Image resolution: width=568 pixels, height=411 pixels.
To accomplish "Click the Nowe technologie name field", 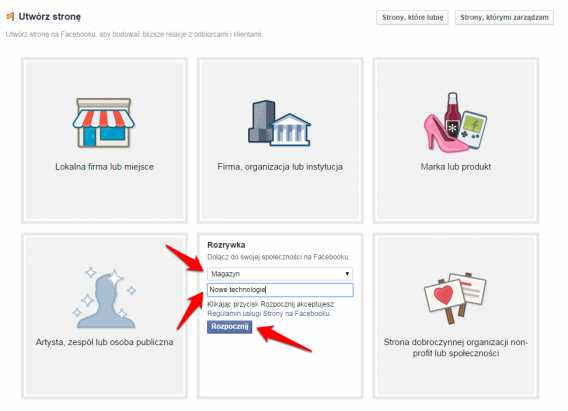I will 280,290.
